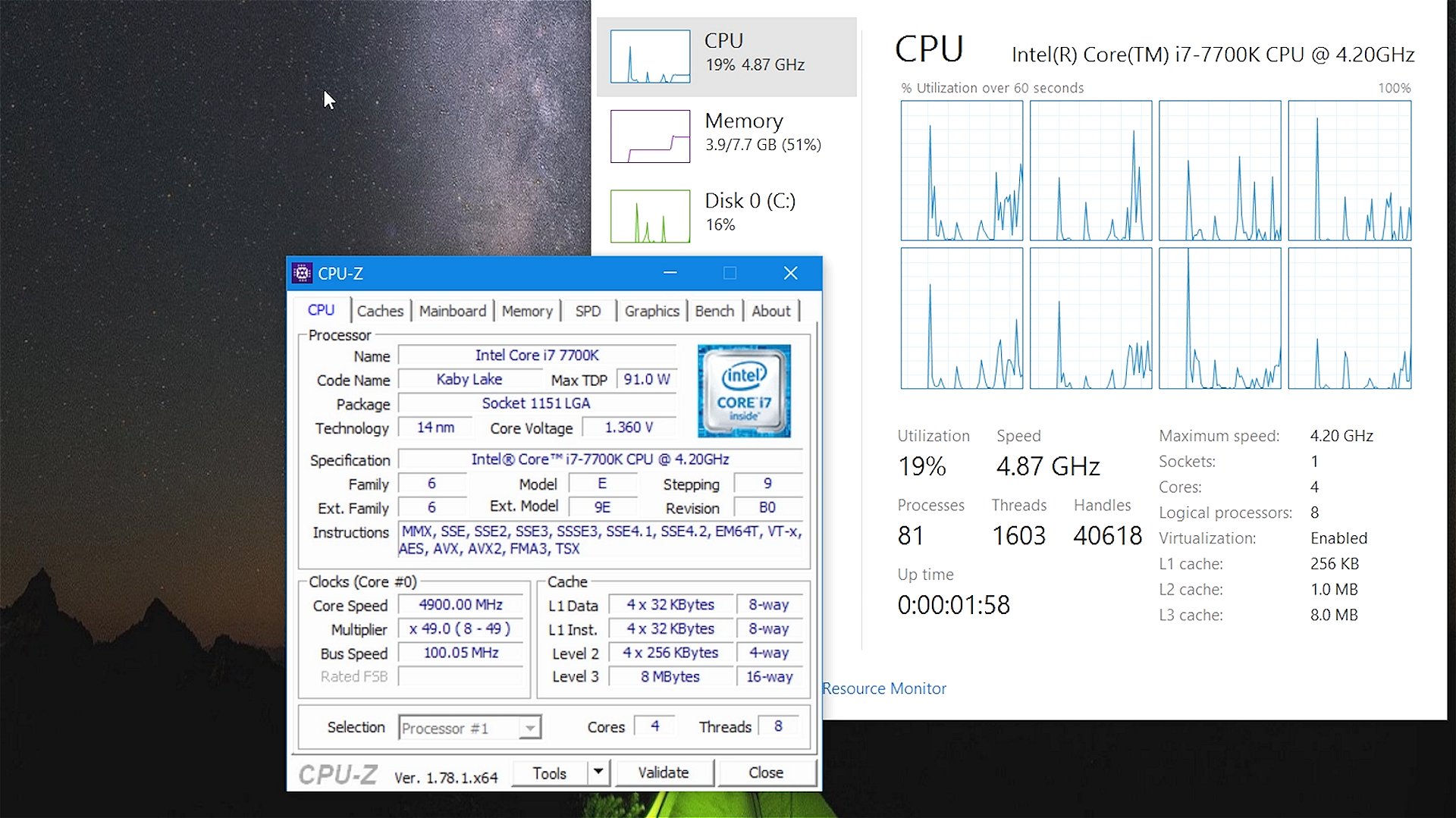This screenshot has width=1456, height=818.
Task: Click the Core Speed value field
Action: 460,605
